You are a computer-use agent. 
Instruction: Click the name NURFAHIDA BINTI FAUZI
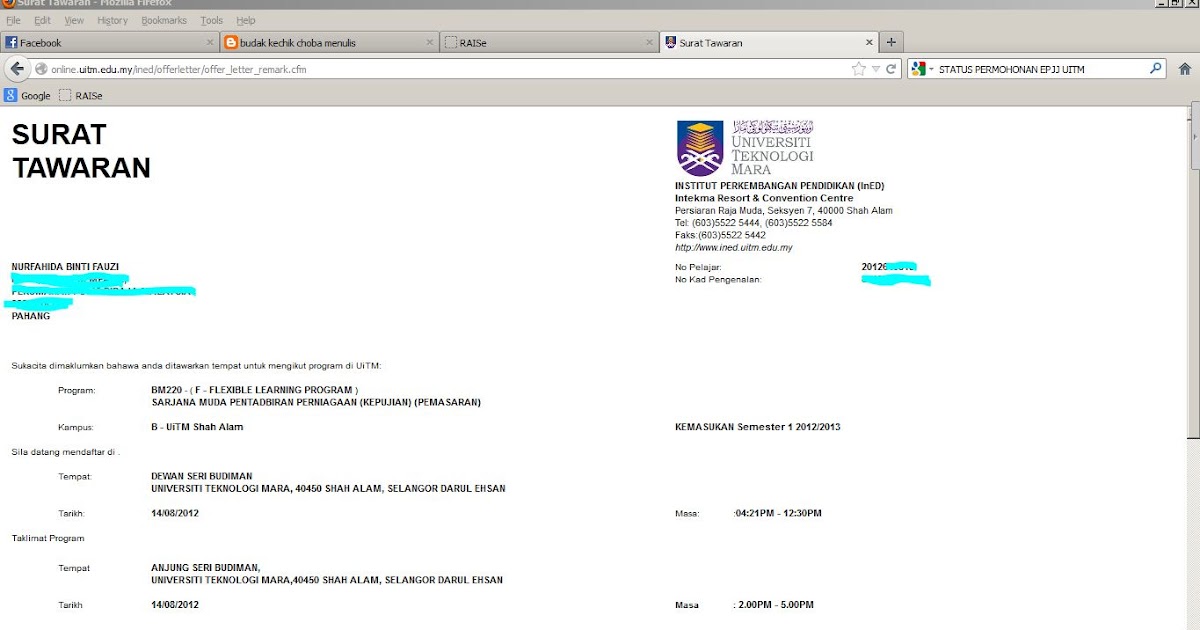(x=65, y=266)
